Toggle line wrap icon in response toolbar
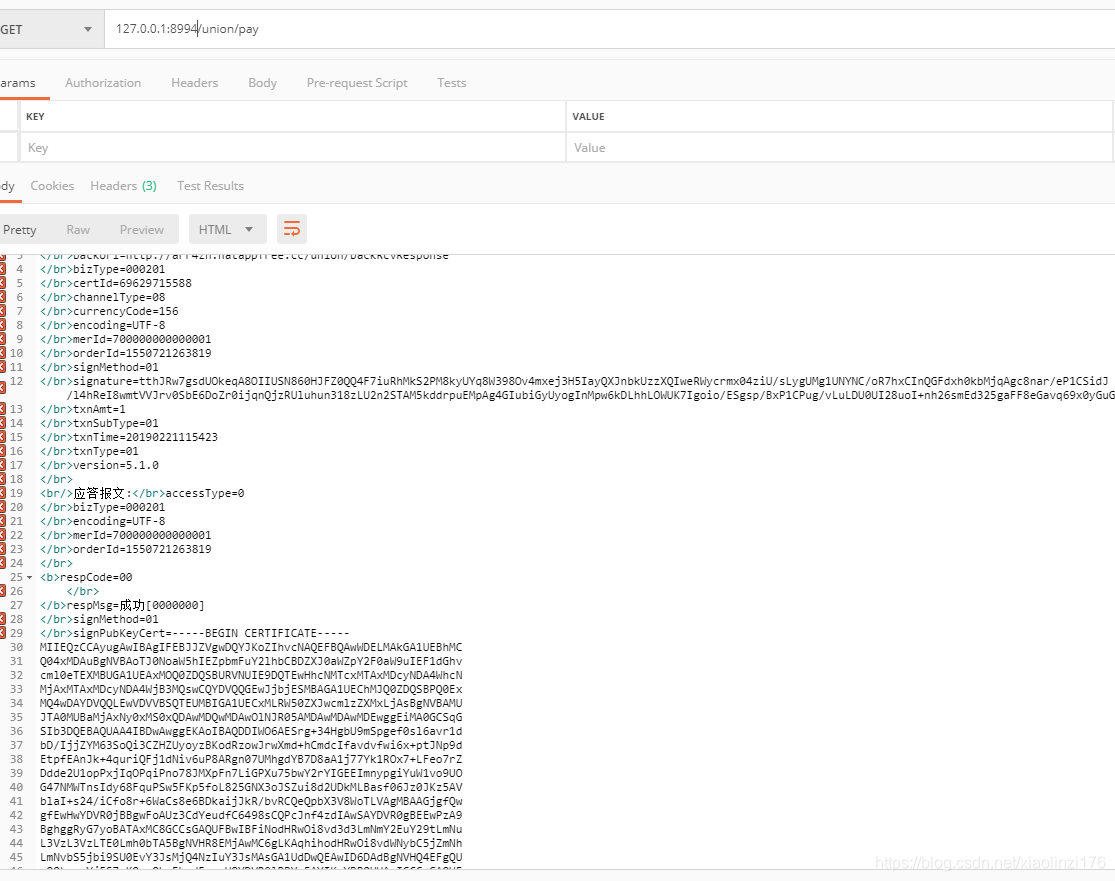The width and height of the screenshot is (1115, 881). click(x=292, y=229)
